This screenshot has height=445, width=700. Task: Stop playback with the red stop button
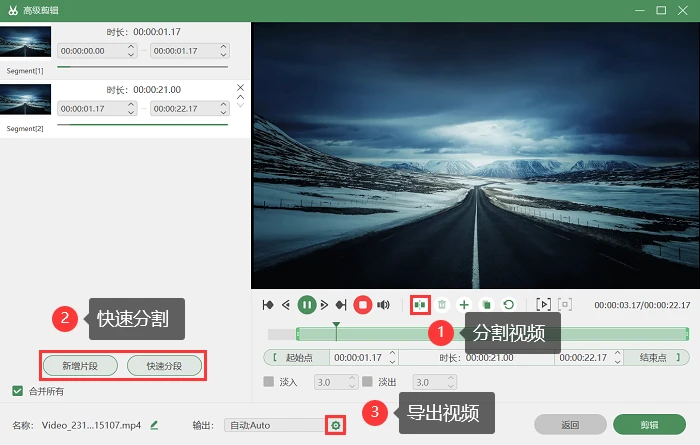tap(362, 305)
